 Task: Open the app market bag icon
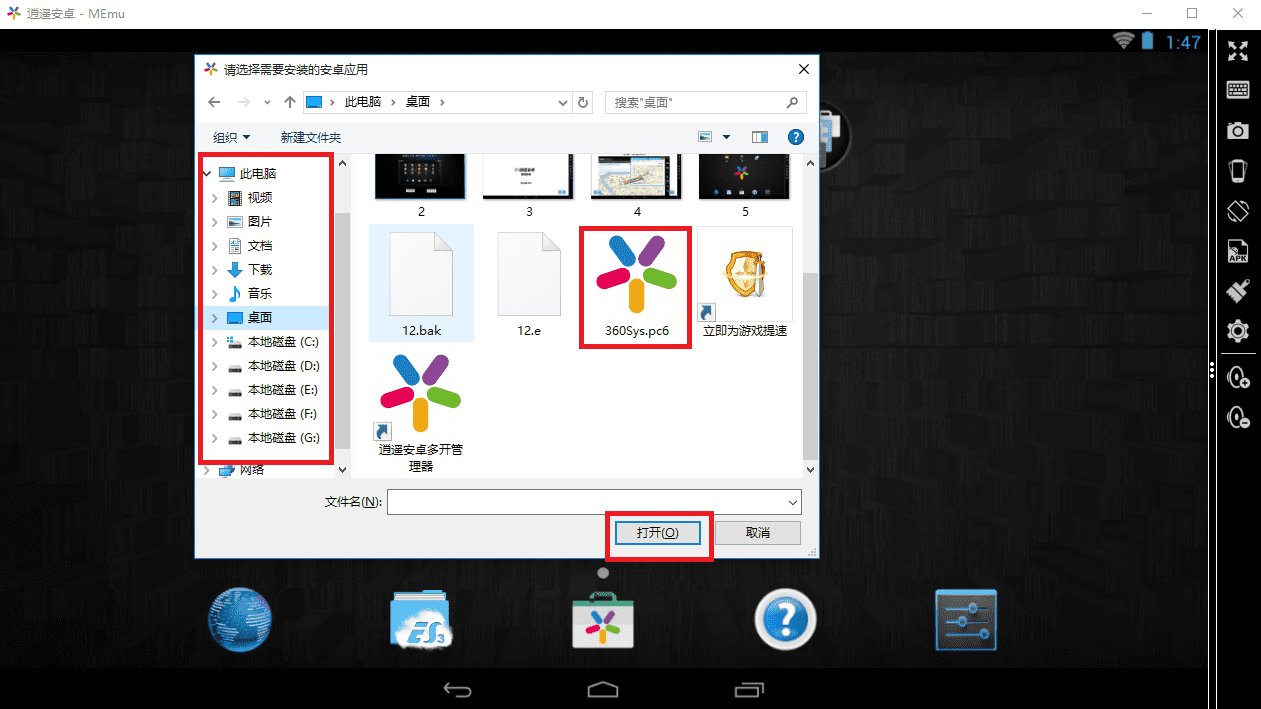pos(603,621)
